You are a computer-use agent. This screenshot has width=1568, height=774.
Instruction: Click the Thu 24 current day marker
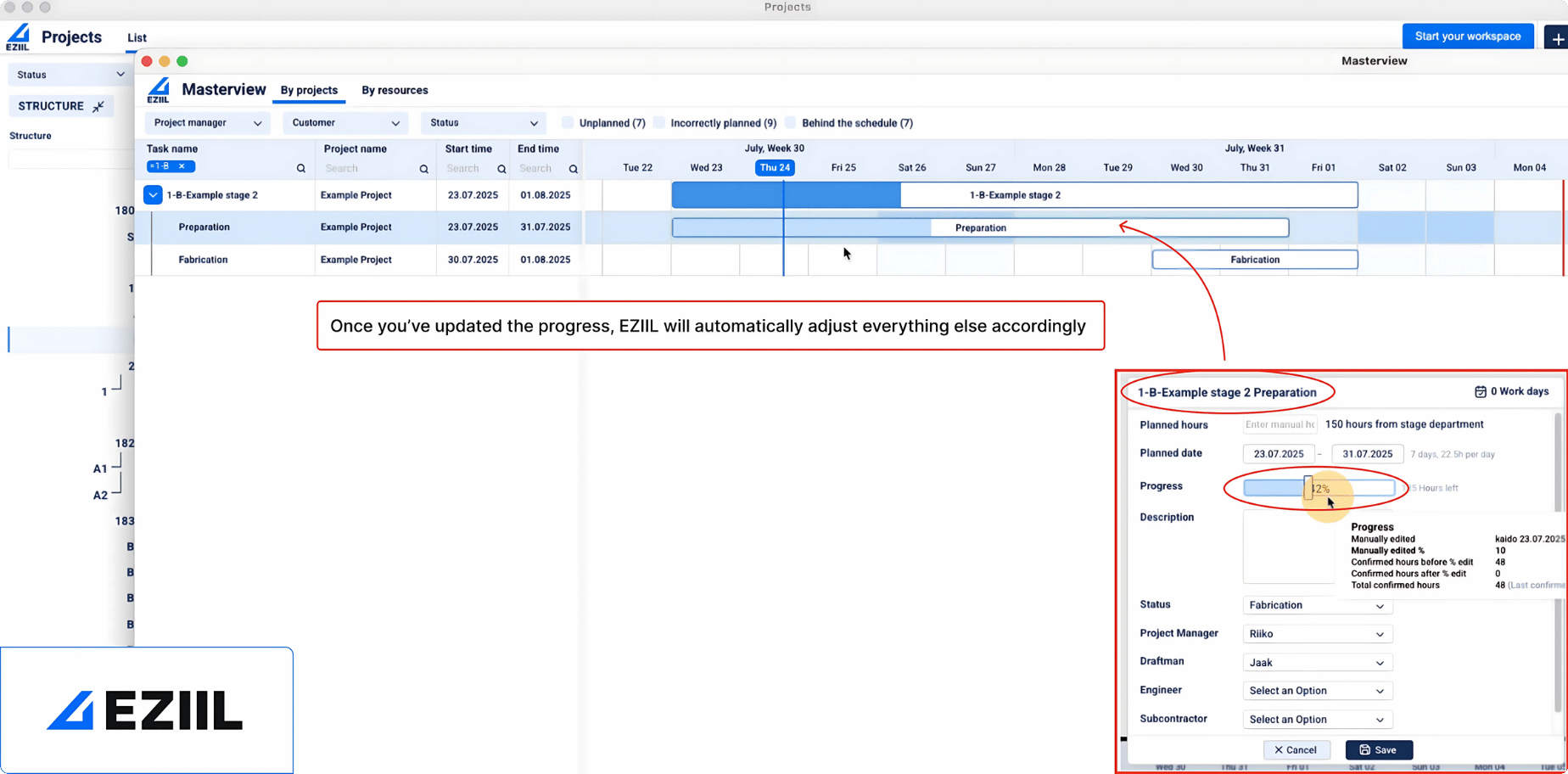tap(775, 168)
